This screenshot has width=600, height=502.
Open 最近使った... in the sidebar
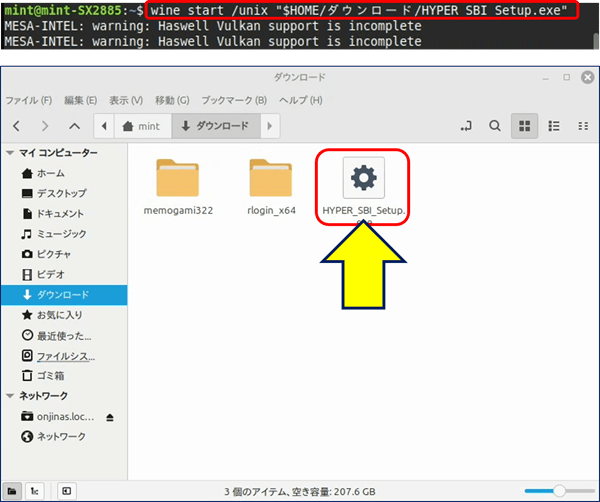pos(64,336)
